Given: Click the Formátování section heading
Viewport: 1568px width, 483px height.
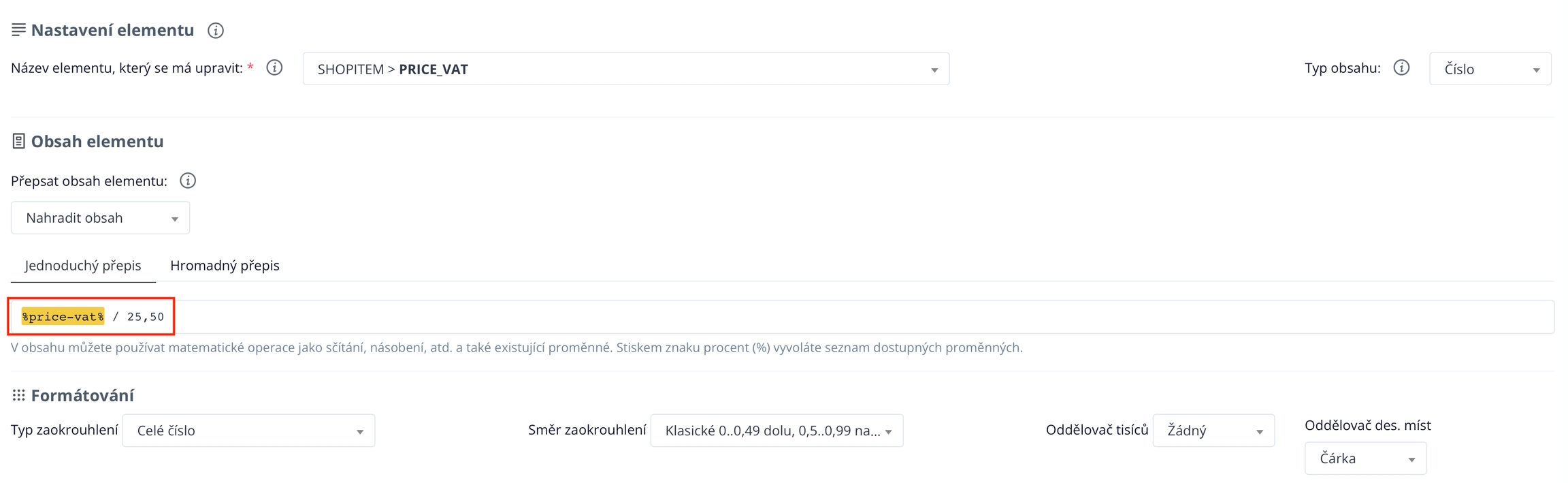Looking at the screenshot, I should [x=82, y=395].
